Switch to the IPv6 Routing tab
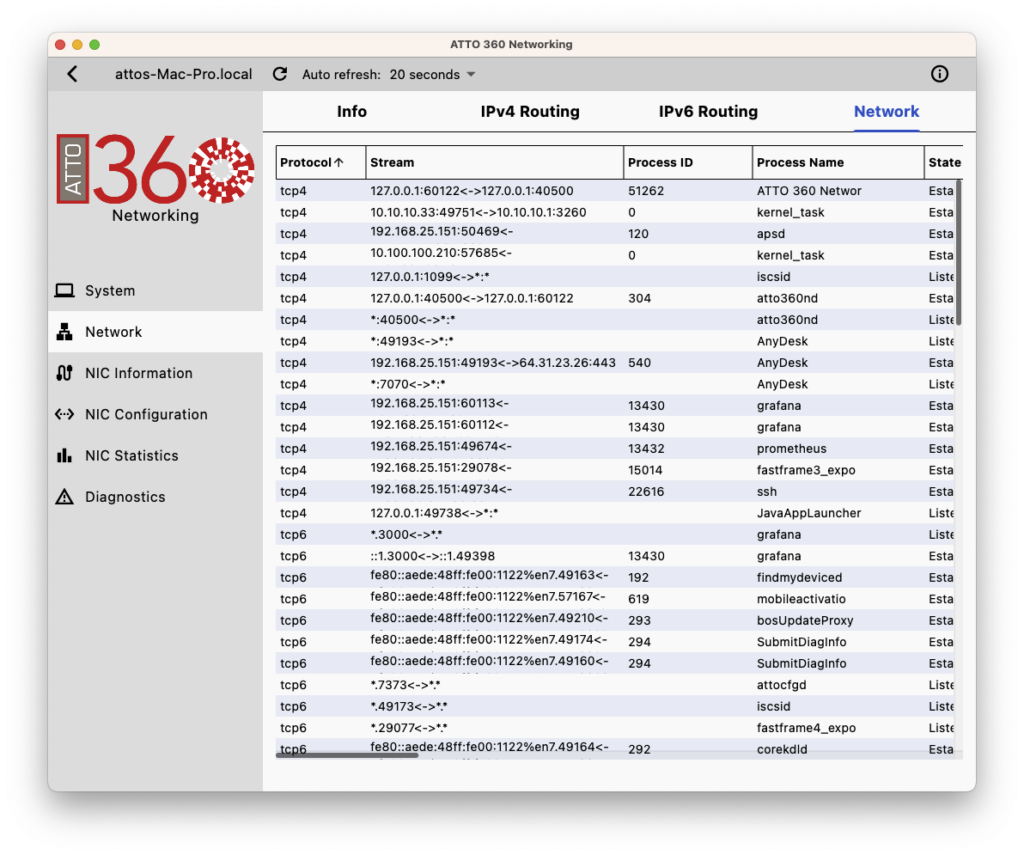 point(708,112)
